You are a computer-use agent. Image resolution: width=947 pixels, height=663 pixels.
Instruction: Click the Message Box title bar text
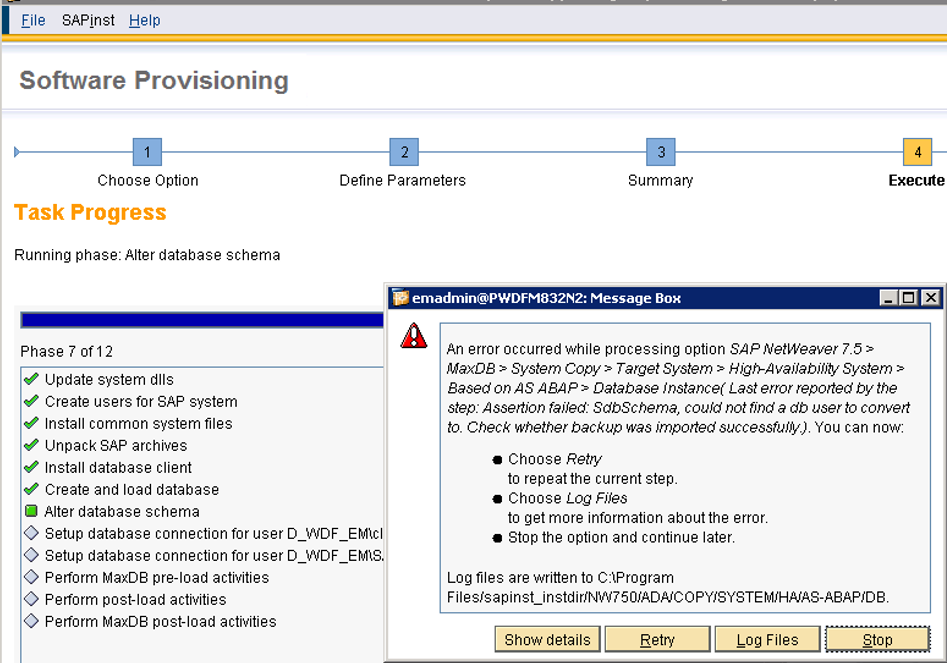pyautogui.click(x=547, y=298)
